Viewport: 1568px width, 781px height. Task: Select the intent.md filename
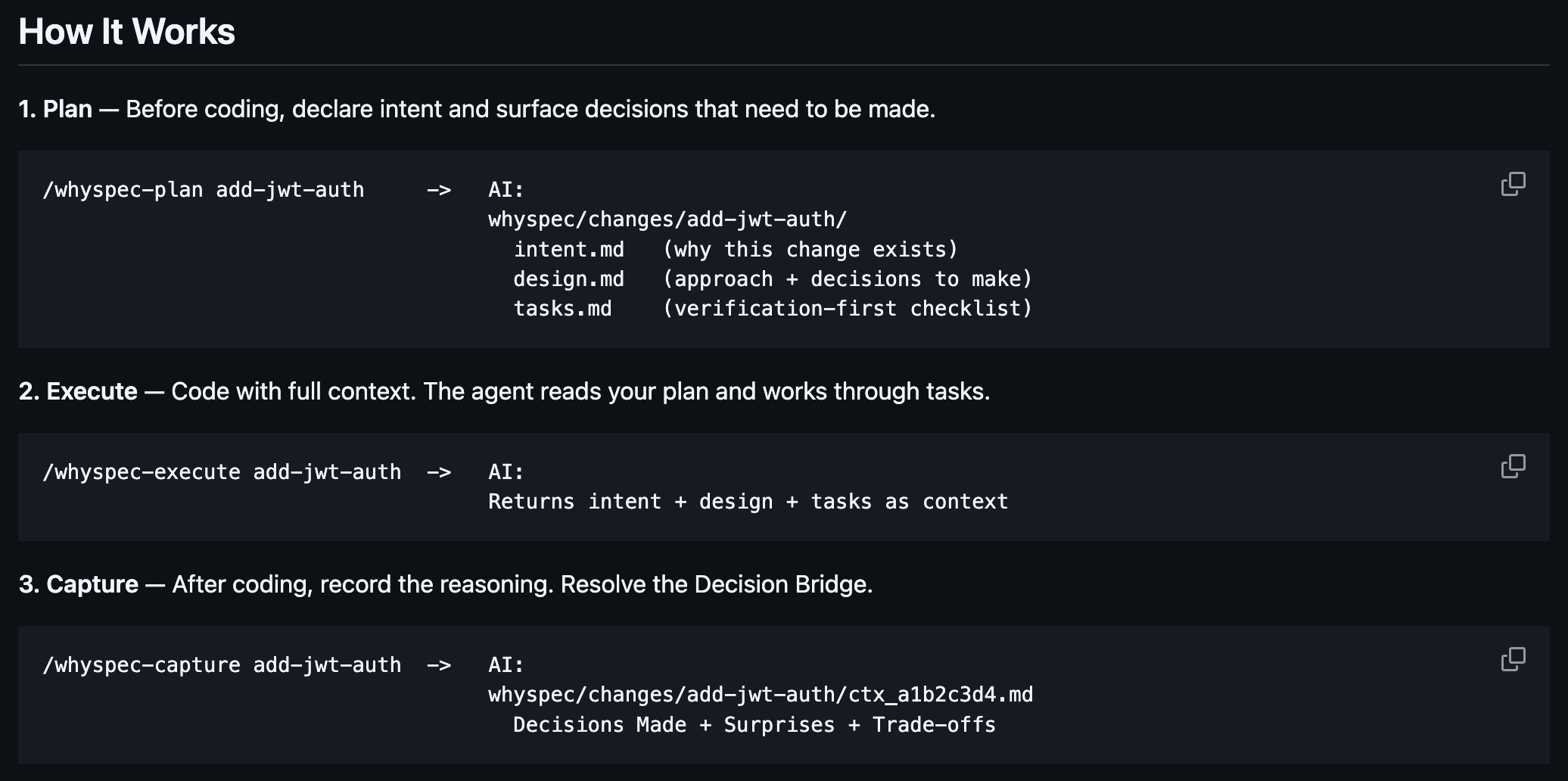pyautogui.click(x=569, y=249)
